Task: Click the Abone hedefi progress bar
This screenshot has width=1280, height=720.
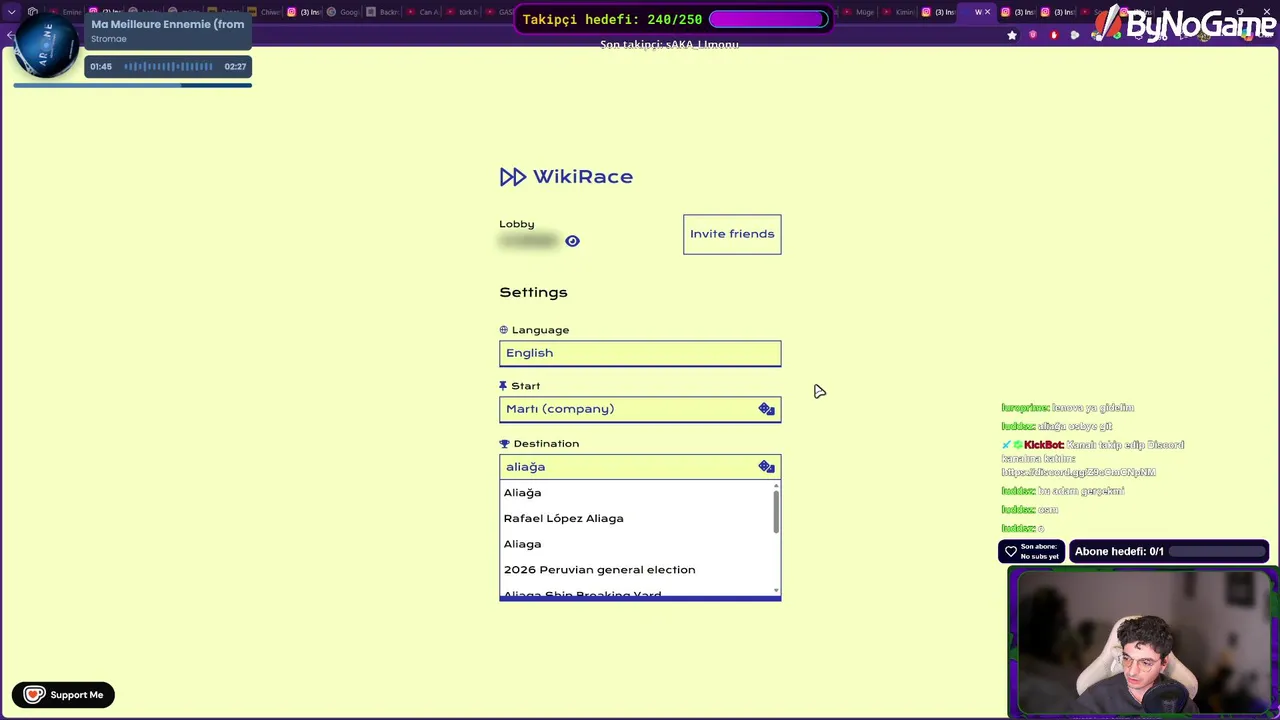Action: tap(1218, 551)
